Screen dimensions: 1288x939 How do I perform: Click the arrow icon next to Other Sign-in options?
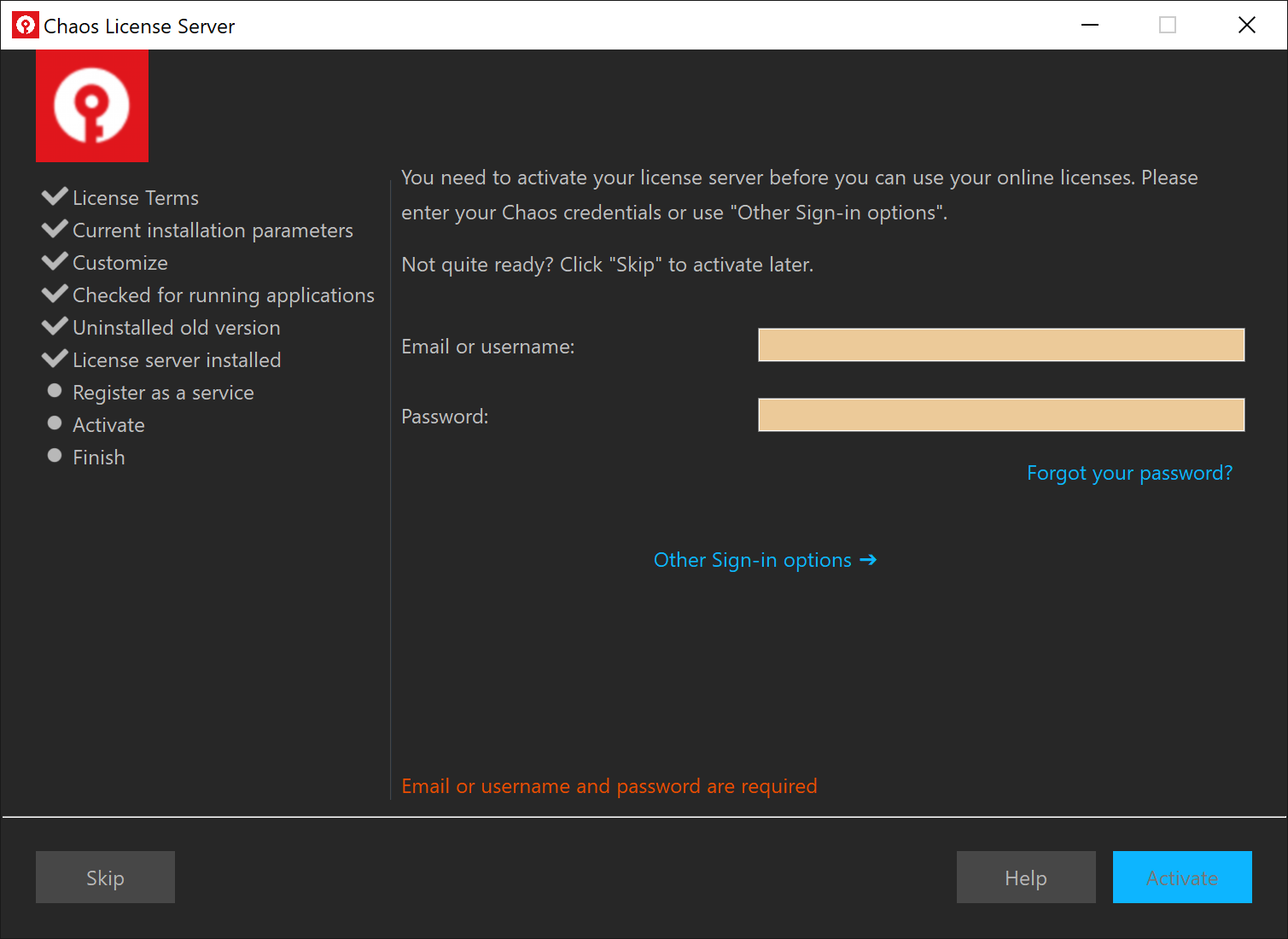(869, 559)
